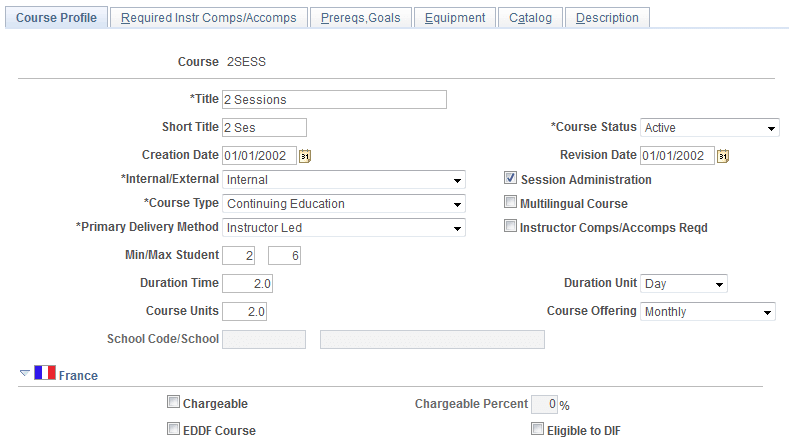Click the Revision Date input field
This screenshot has width=789, height=444.
[x=677, y=156]
